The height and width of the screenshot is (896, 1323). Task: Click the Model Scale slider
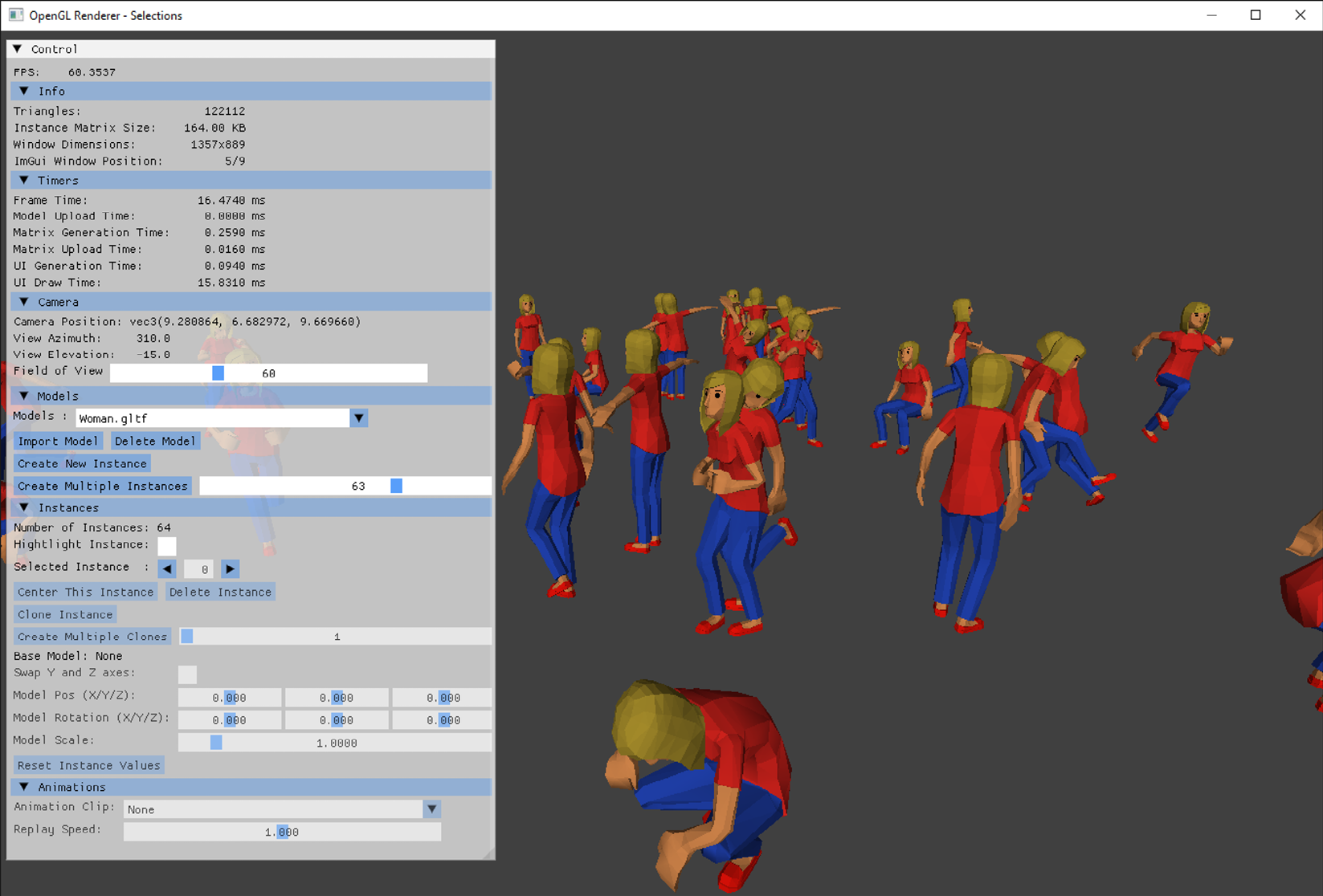pyautogui.click(x=335, y=743)
